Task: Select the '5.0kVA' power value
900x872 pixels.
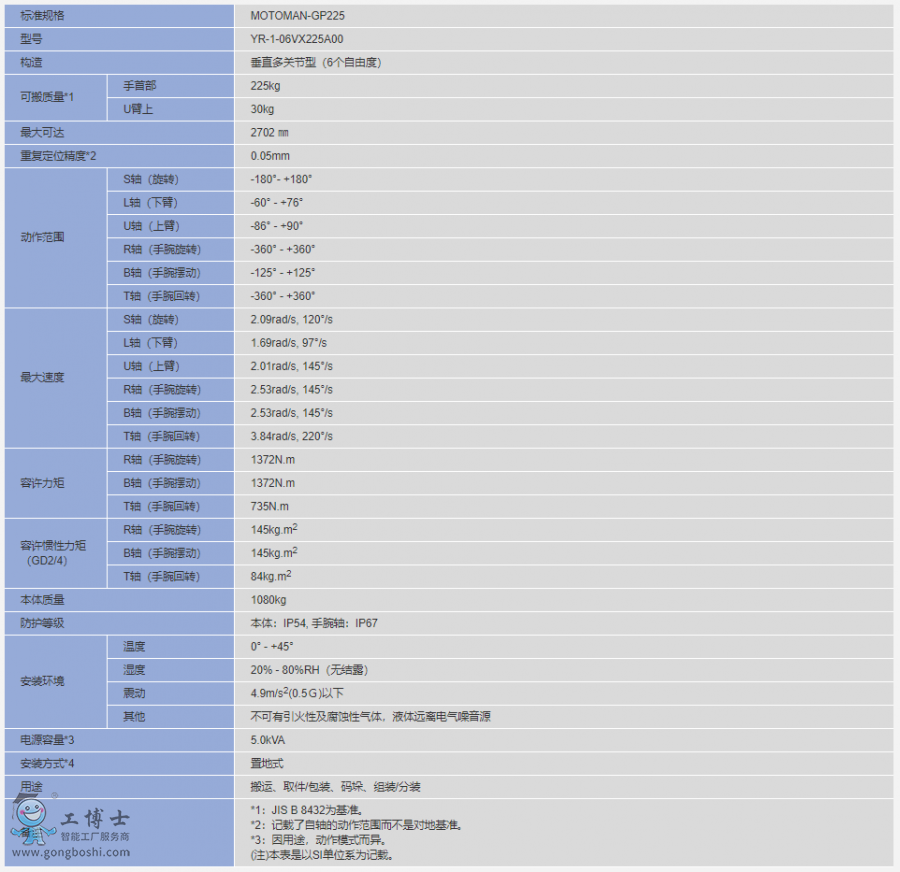Action: (267, 740)
